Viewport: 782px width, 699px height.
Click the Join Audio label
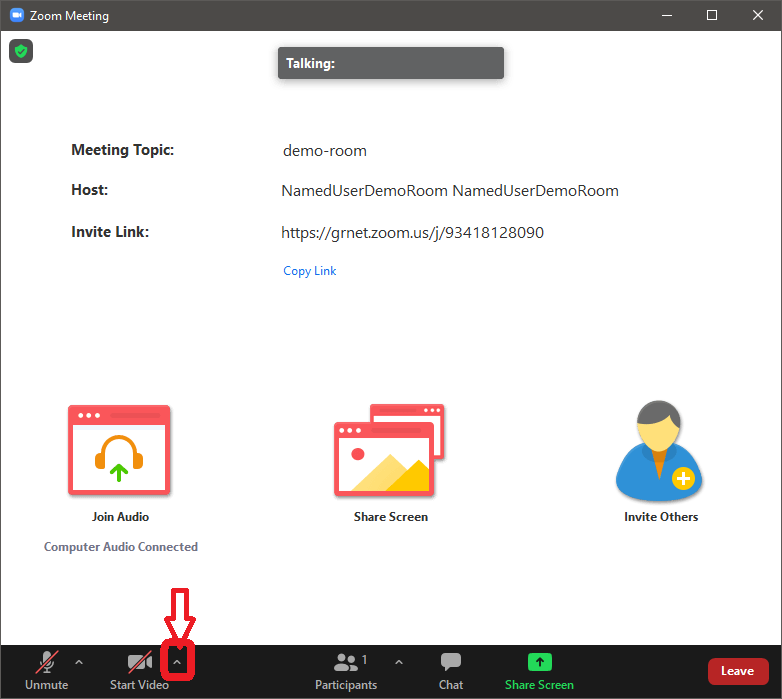[x=120, y=517]
